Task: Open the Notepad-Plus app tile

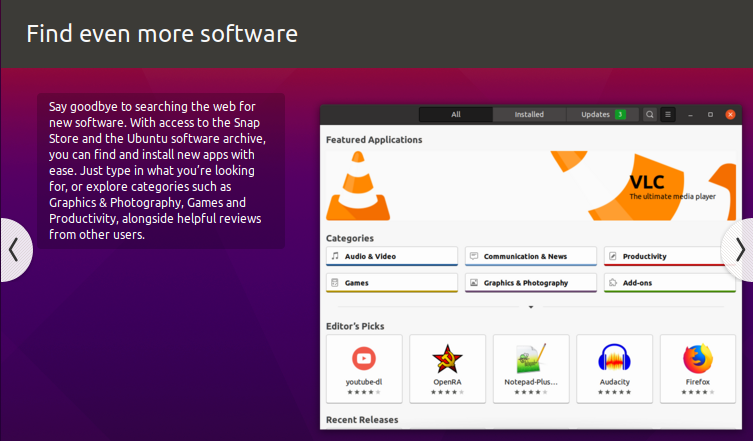Action: pos(531,368)
